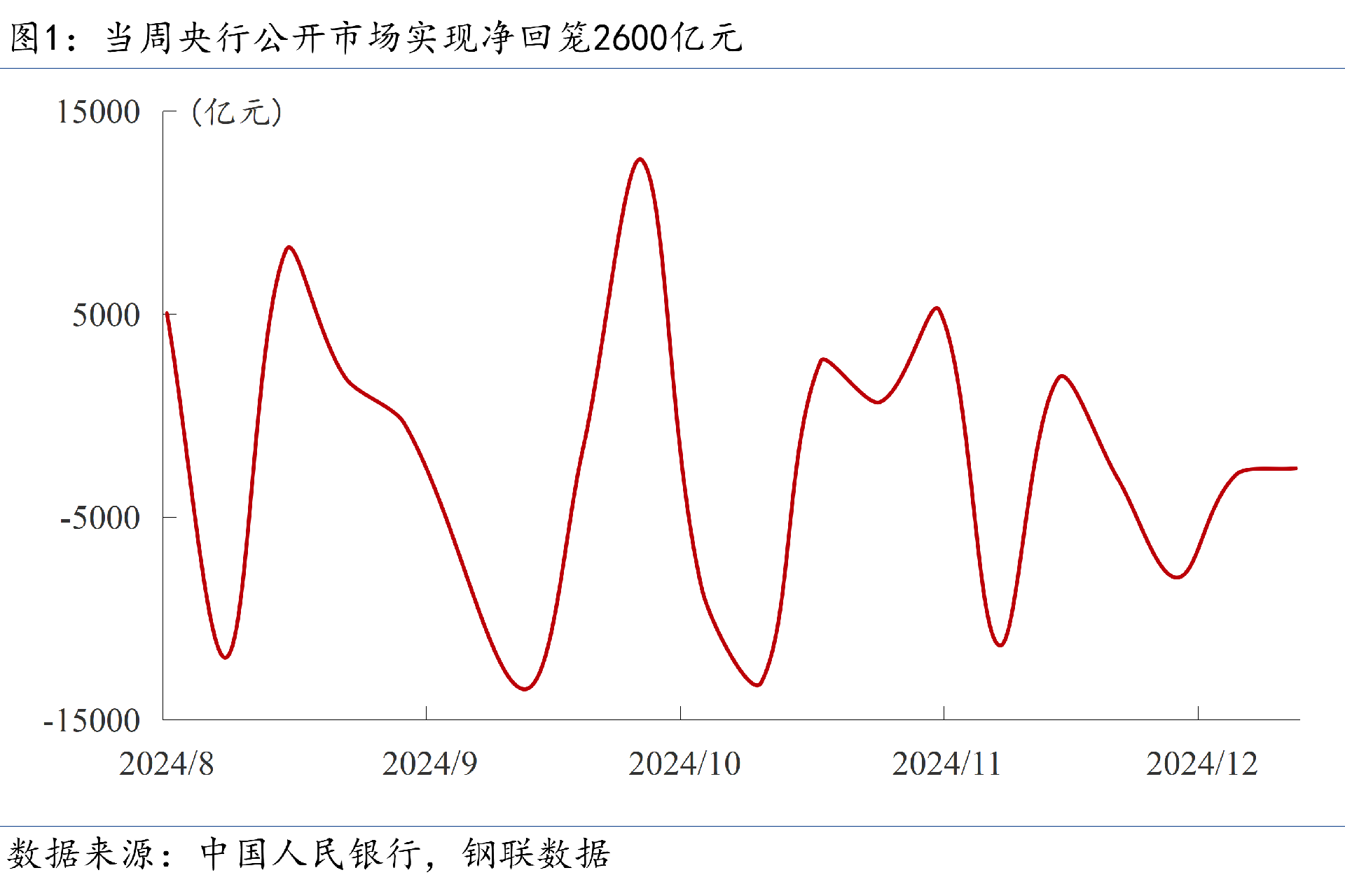Click the -5000 y-axis label

coord(99,518)
